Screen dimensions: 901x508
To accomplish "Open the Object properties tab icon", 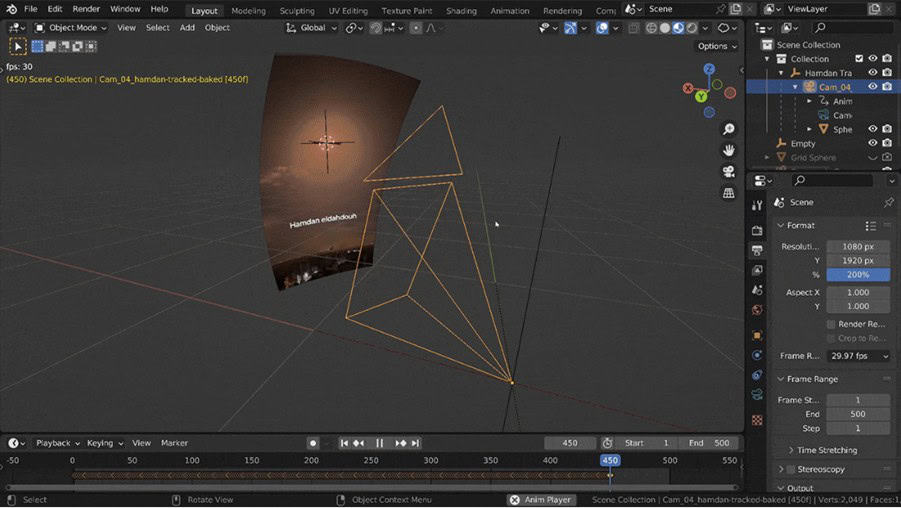I will click(x=757, y=335).
